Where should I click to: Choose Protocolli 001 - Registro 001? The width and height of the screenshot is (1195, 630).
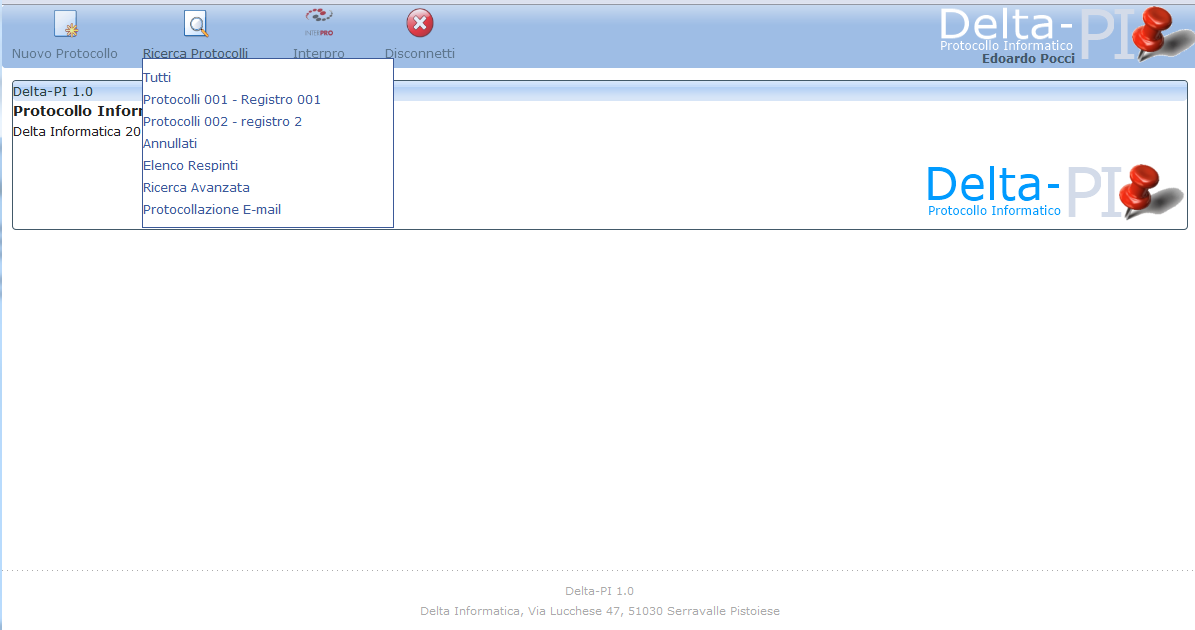(232, 100)
